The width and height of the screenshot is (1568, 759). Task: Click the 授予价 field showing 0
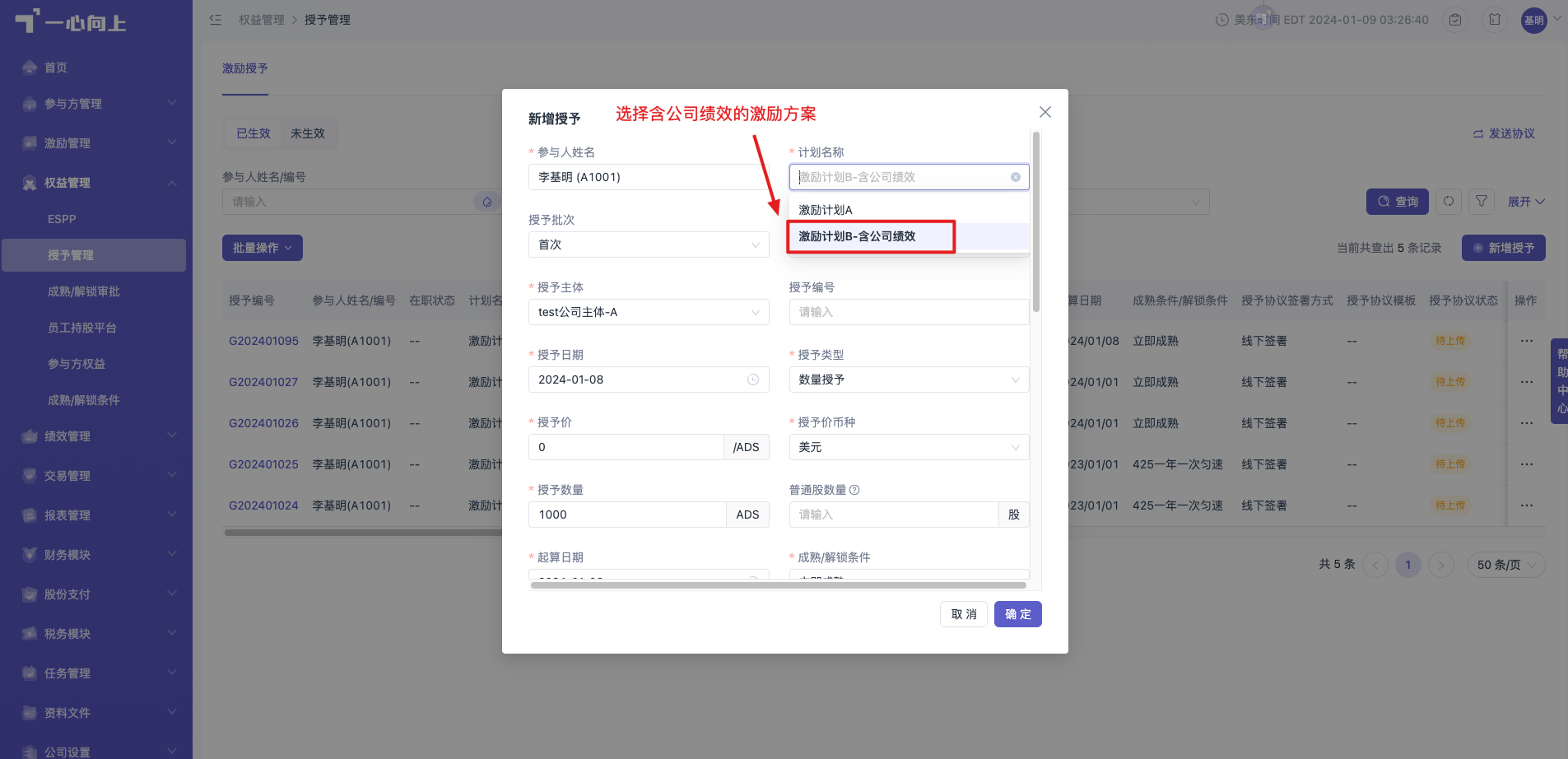point(626,447)
